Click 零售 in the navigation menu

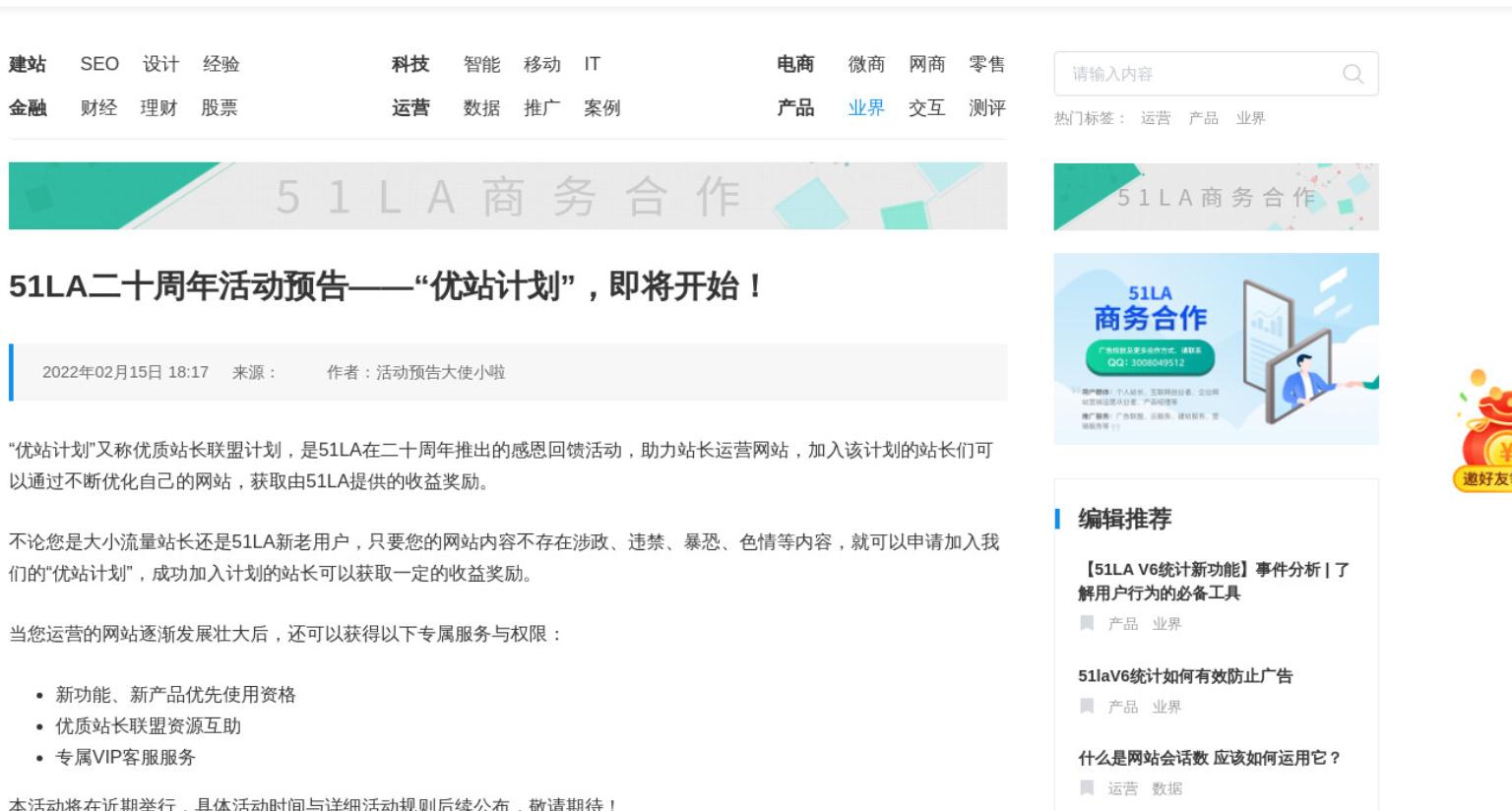987,64
